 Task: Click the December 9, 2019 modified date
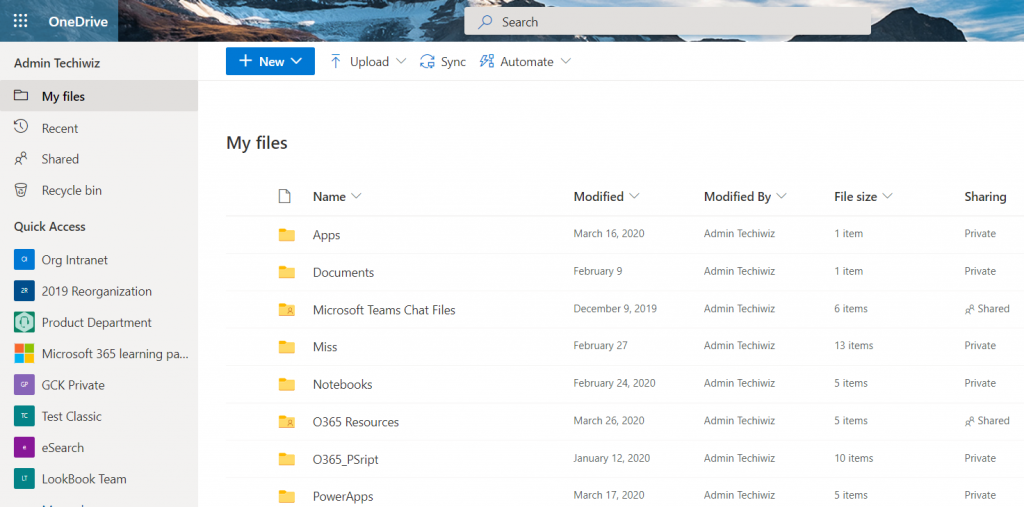pyautogui.click(x=615, y=308)
